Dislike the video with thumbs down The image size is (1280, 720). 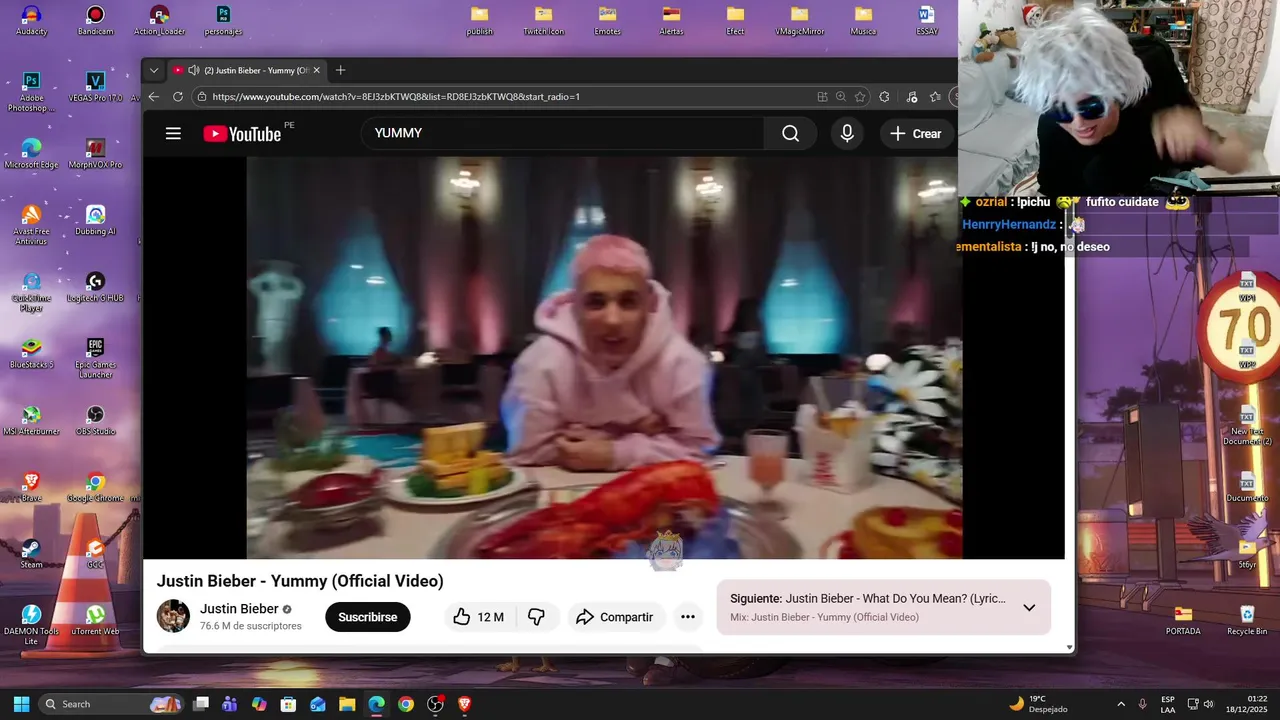pos(536,617)
